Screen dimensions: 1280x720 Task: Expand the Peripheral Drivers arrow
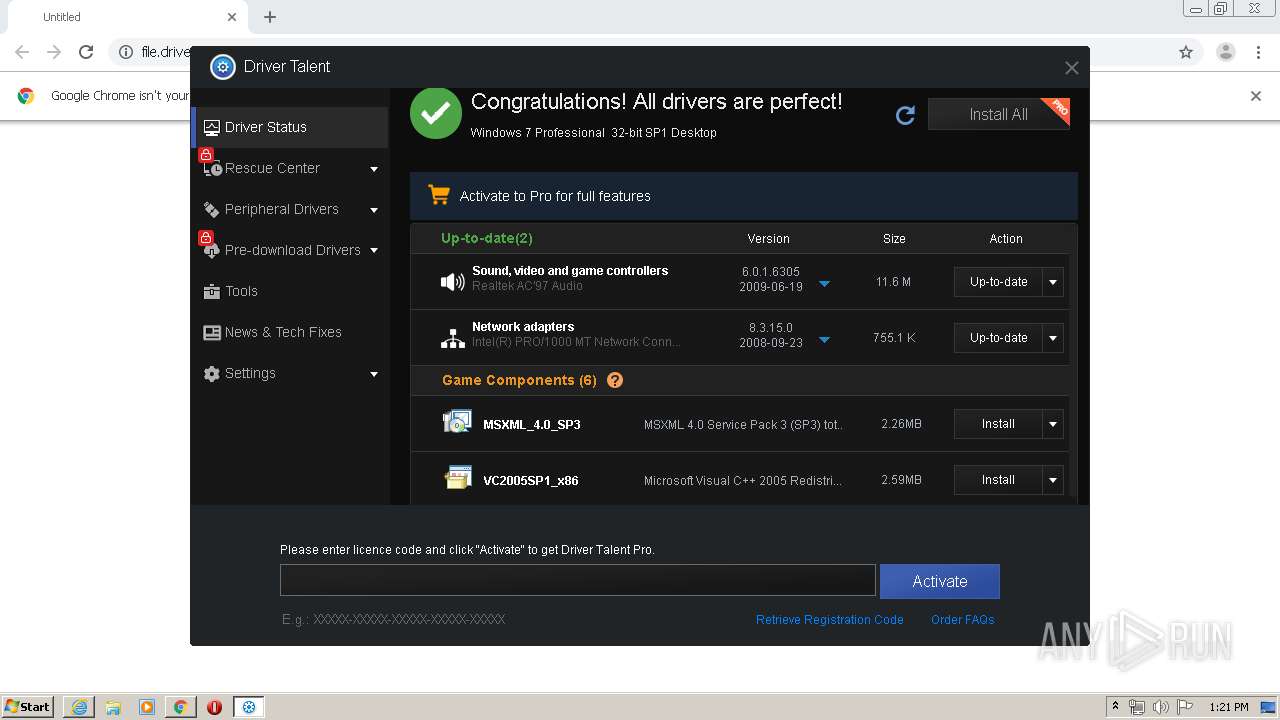374,210
